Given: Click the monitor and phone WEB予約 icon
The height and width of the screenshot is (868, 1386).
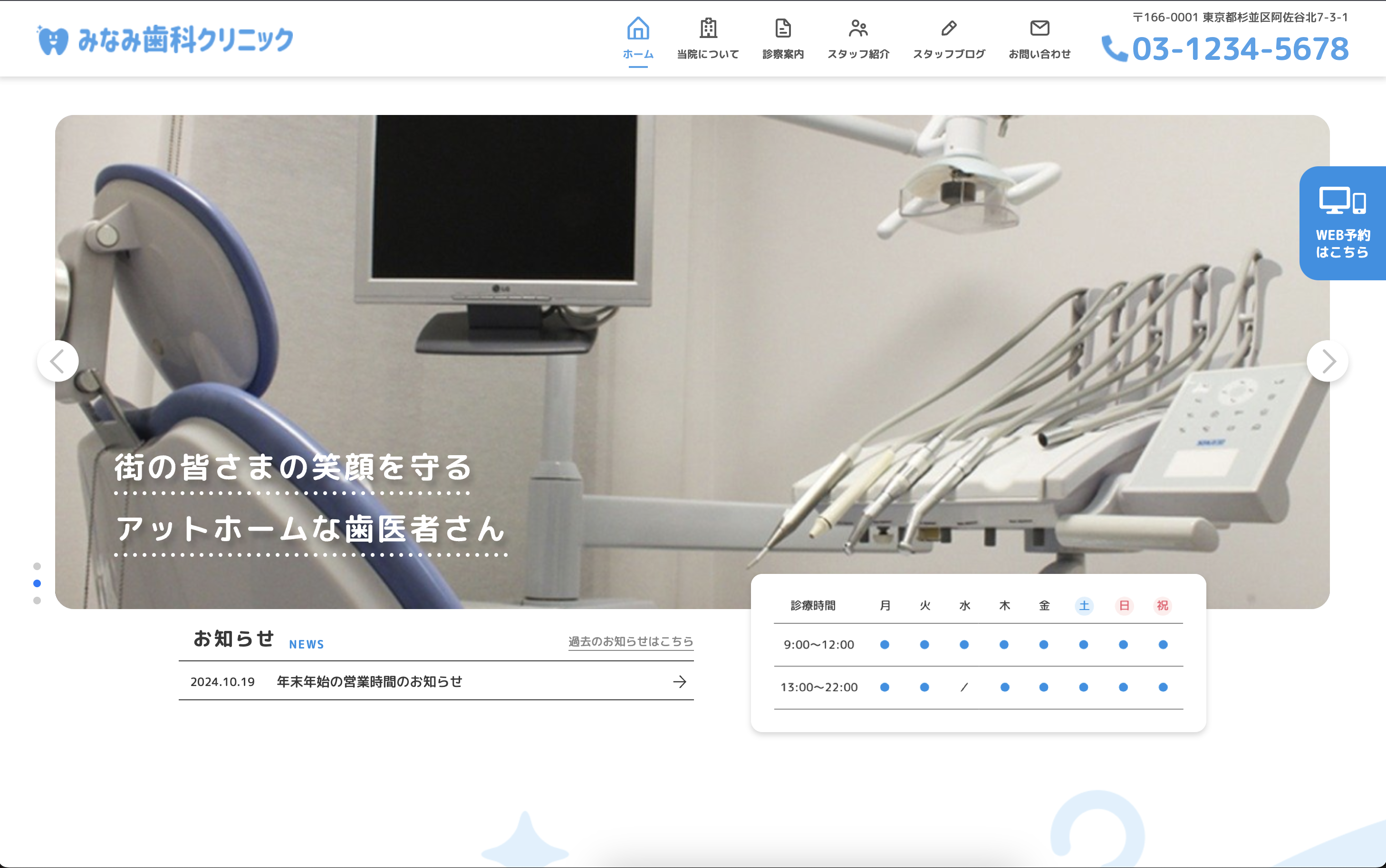Looking at the screenshot, I should 1342,201.
